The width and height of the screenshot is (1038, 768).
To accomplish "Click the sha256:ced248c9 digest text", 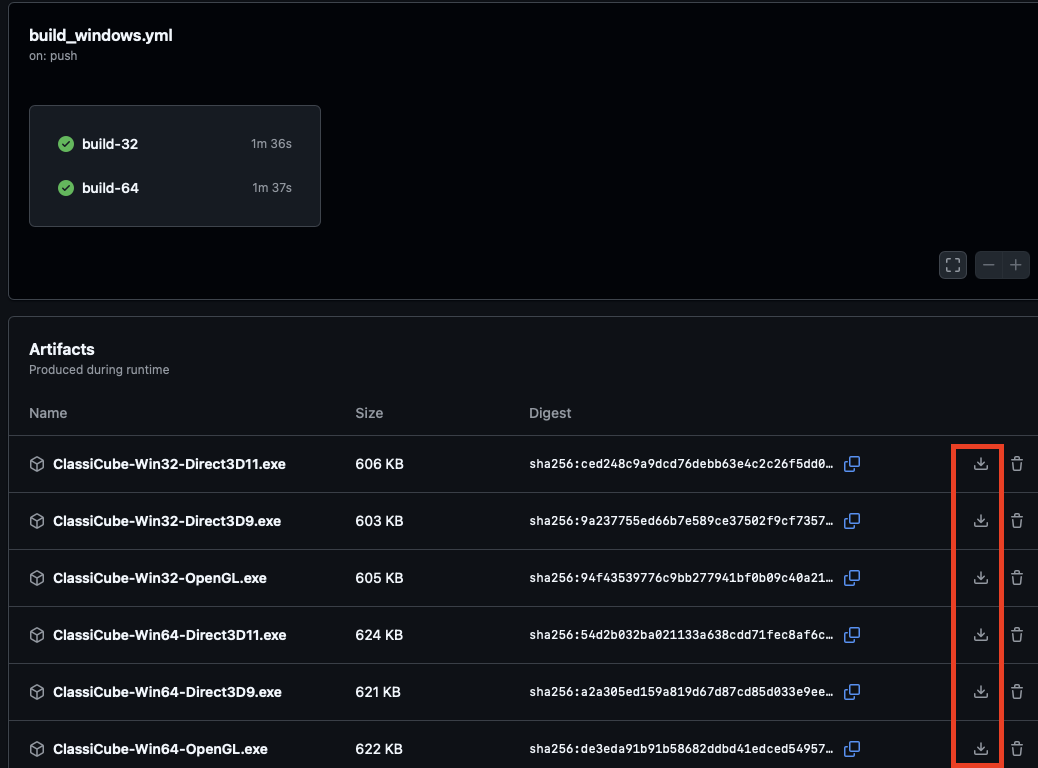I will [681, 464].
